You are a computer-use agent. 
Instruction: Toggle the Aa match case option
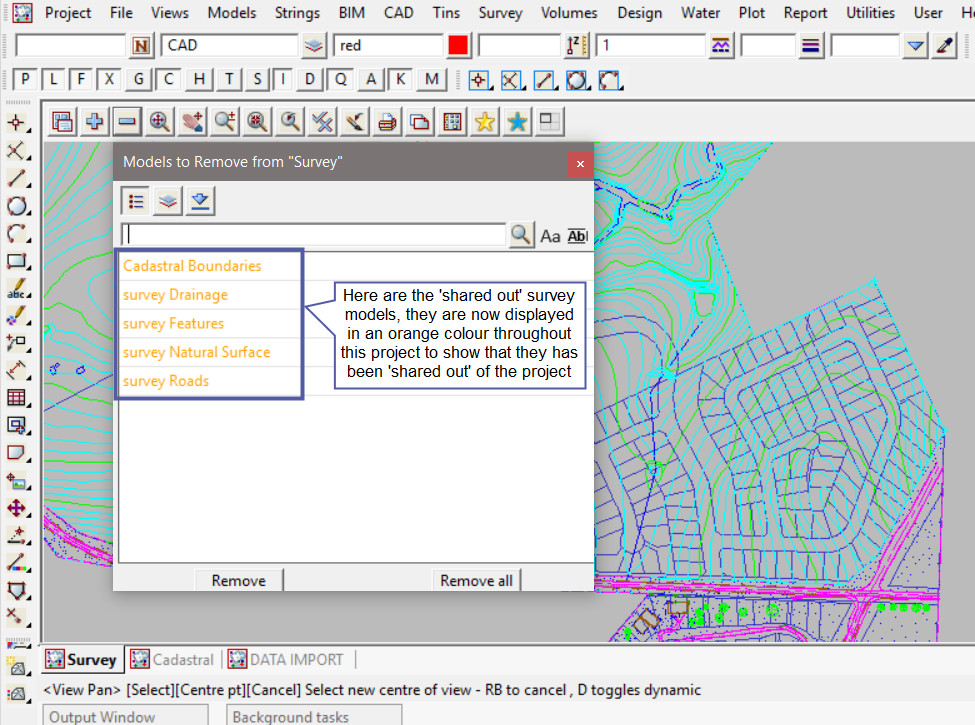(x=550, y=236)
